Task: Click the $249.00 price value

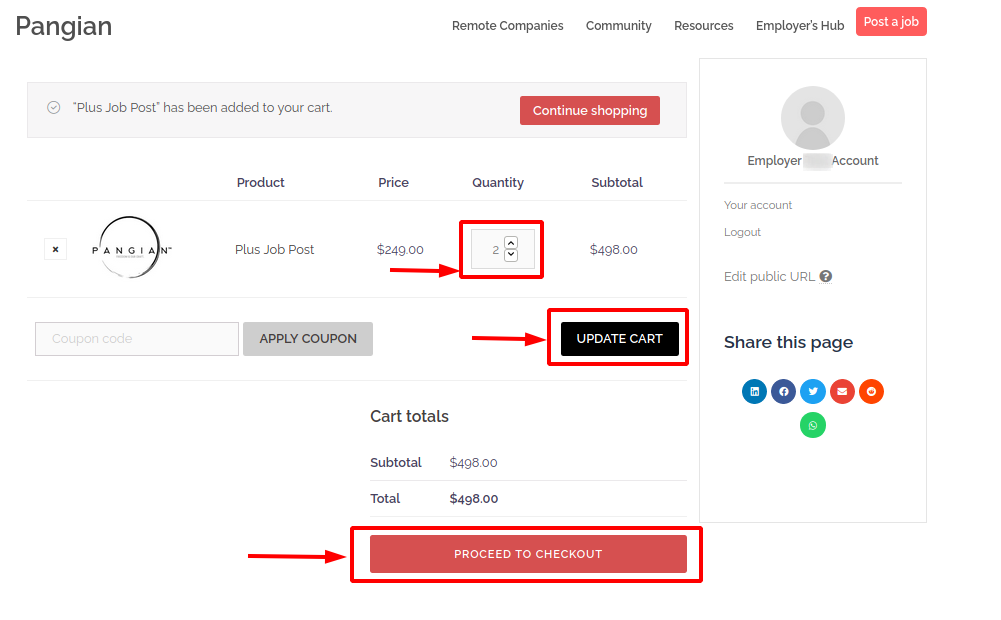Action: 400,250
